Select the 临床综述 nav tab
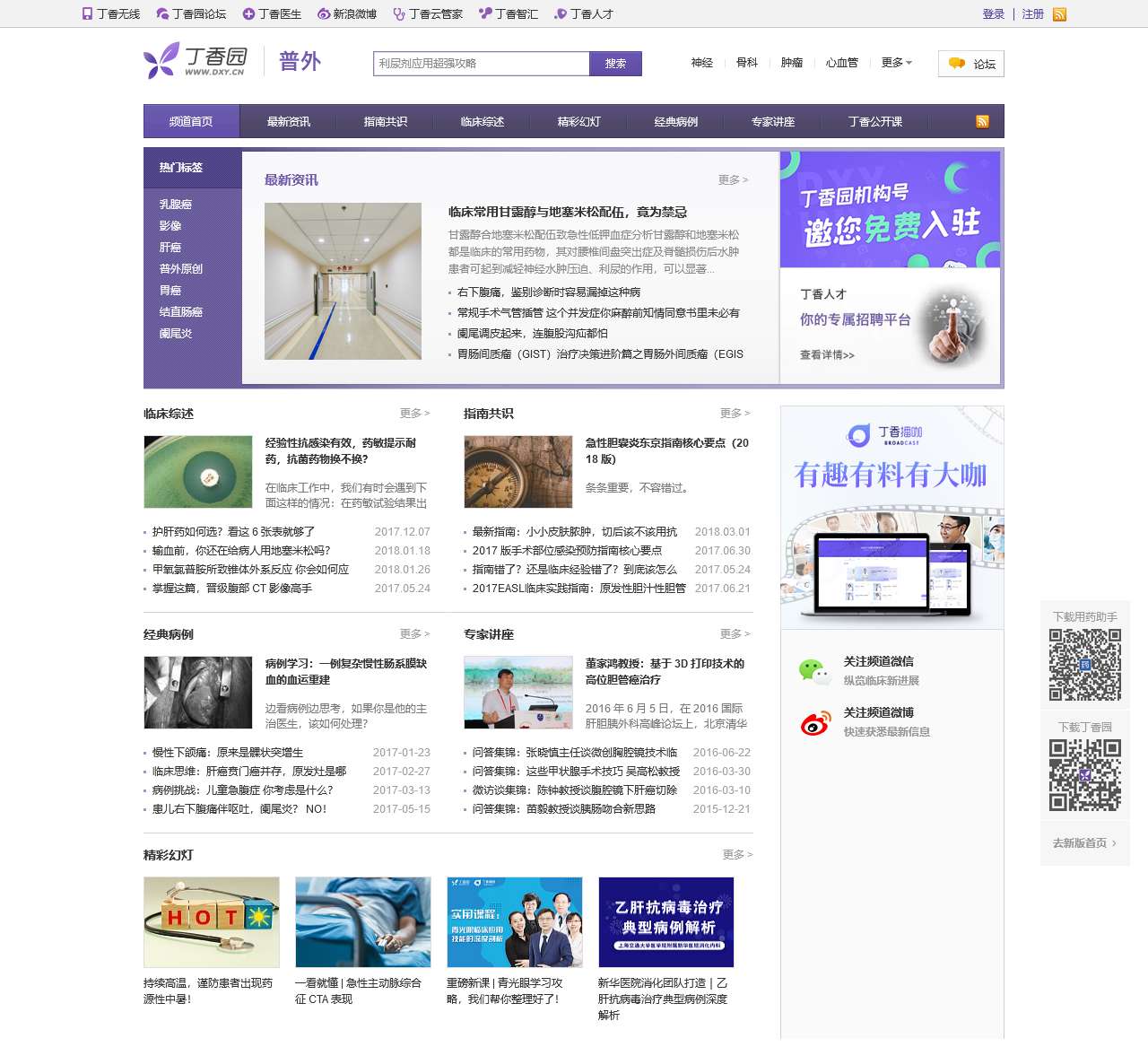1148x1047 pixels. coord(482,121)
